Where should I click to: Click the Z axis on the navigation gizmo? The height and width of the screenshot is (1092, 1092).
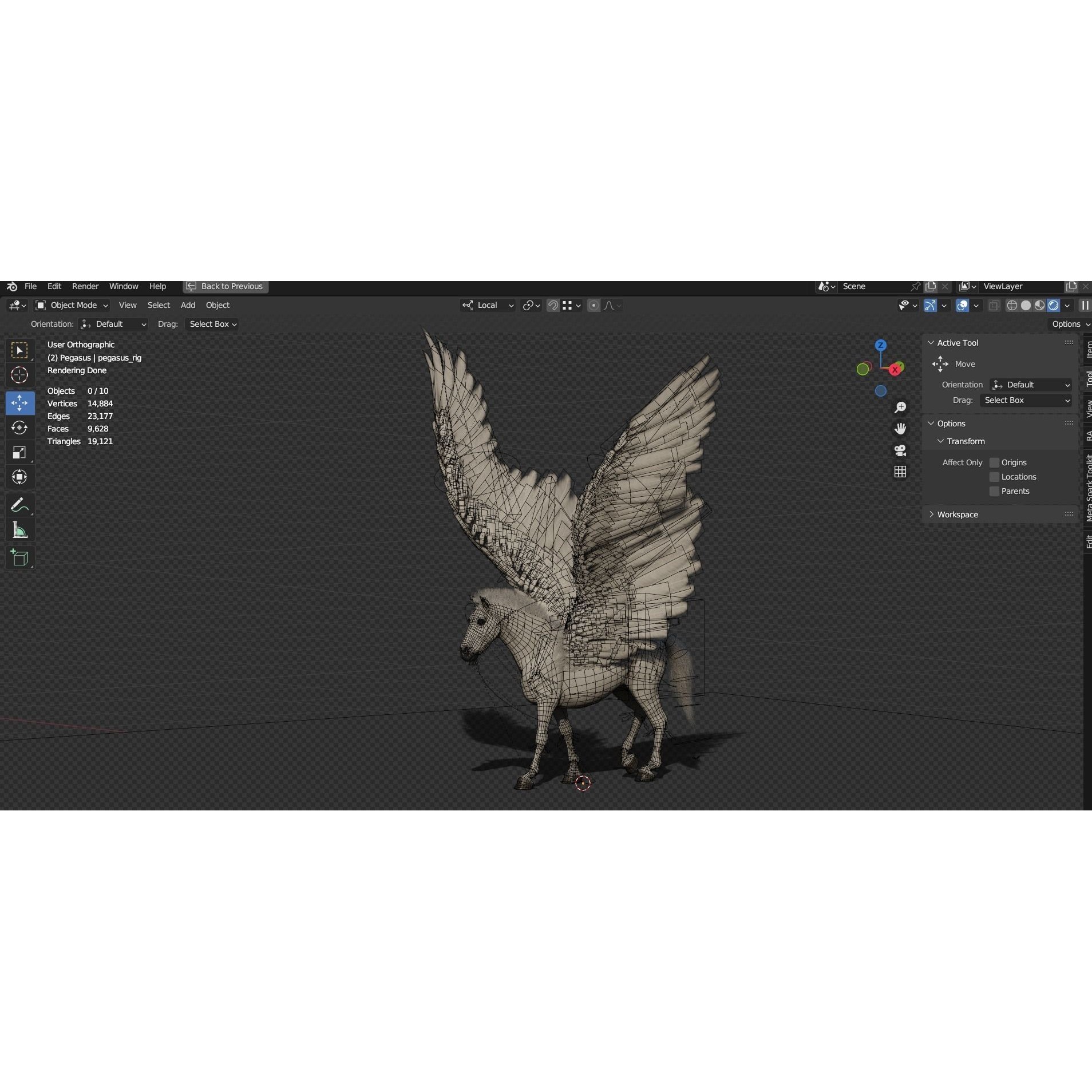click(x=881, y=345)
